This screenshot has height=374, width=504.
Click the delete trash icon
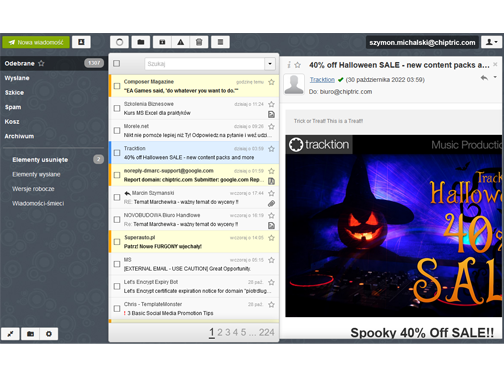click(x=199, y=42)
